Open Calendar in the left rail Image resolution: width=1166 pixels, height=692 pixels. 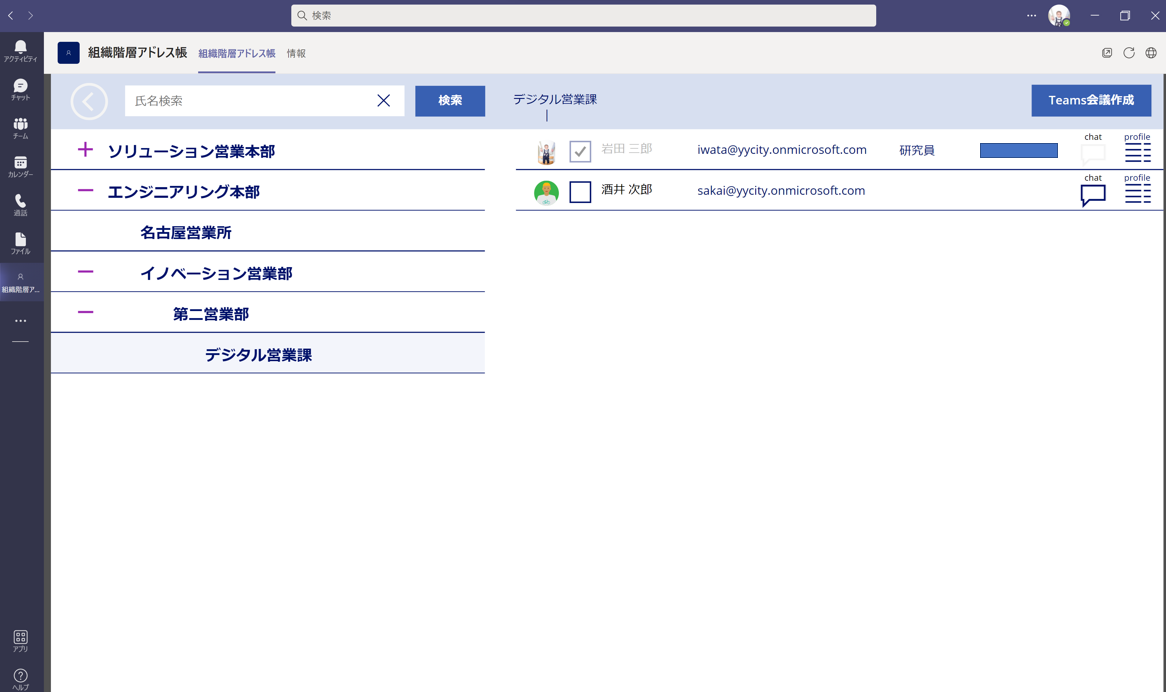[x=20, y=166]
